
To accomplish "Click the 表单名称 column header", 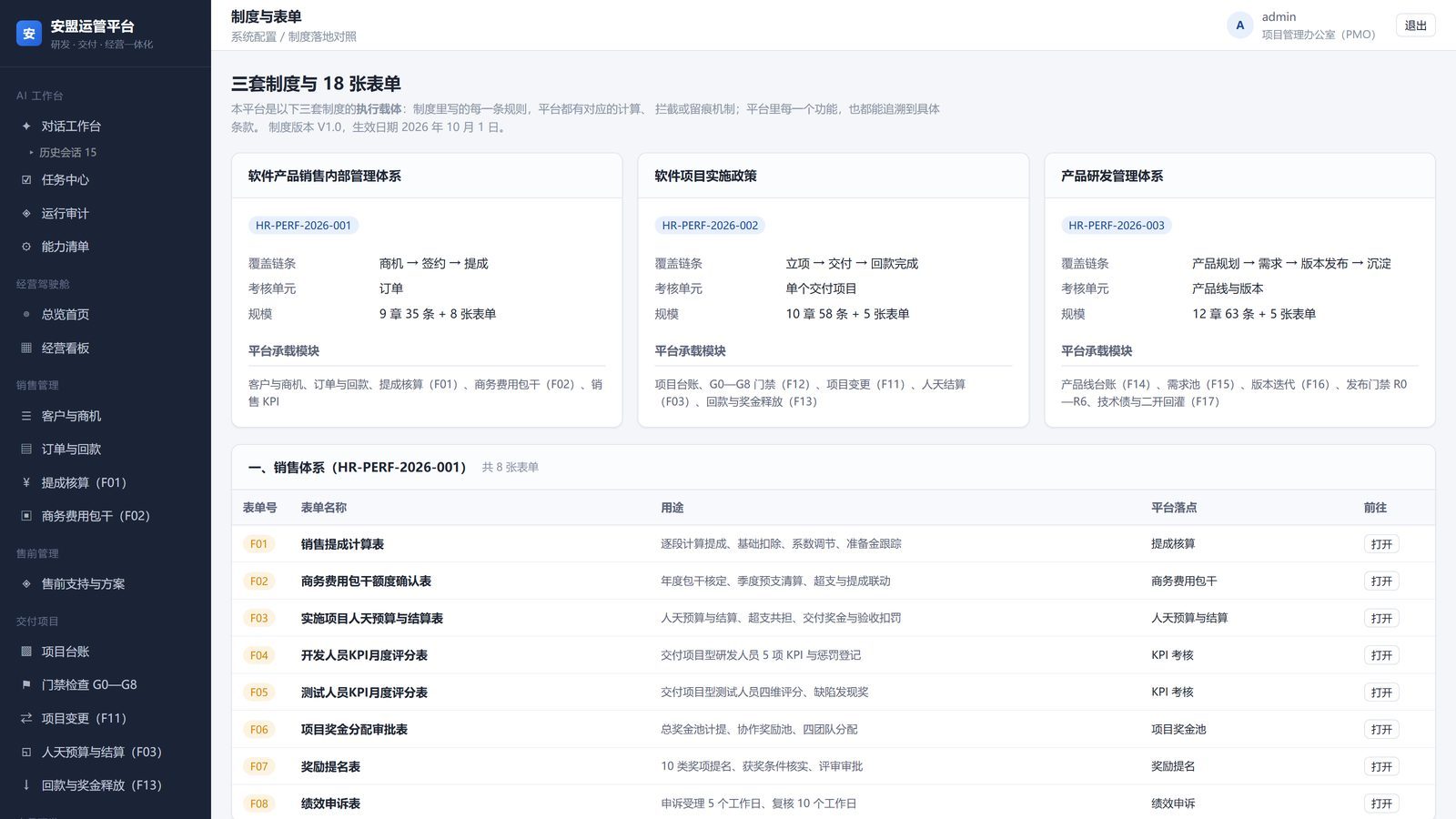I will pos(324,508).
